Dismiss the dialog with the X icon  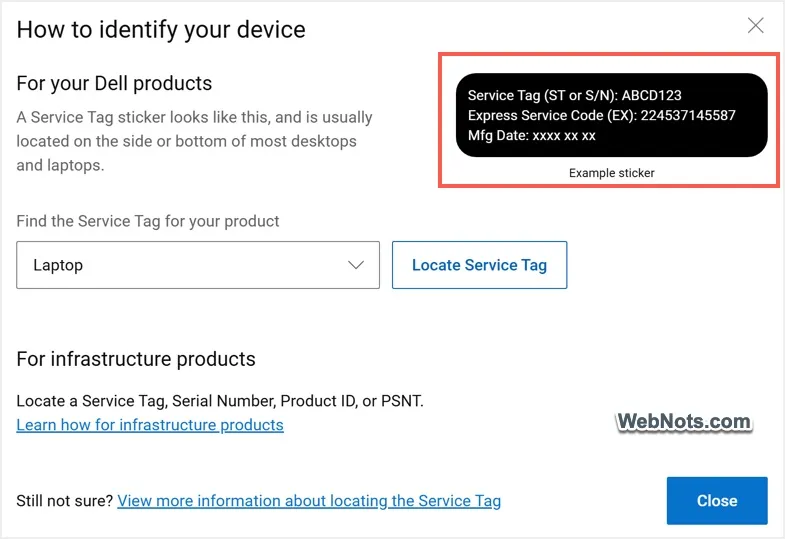[755, 25]
